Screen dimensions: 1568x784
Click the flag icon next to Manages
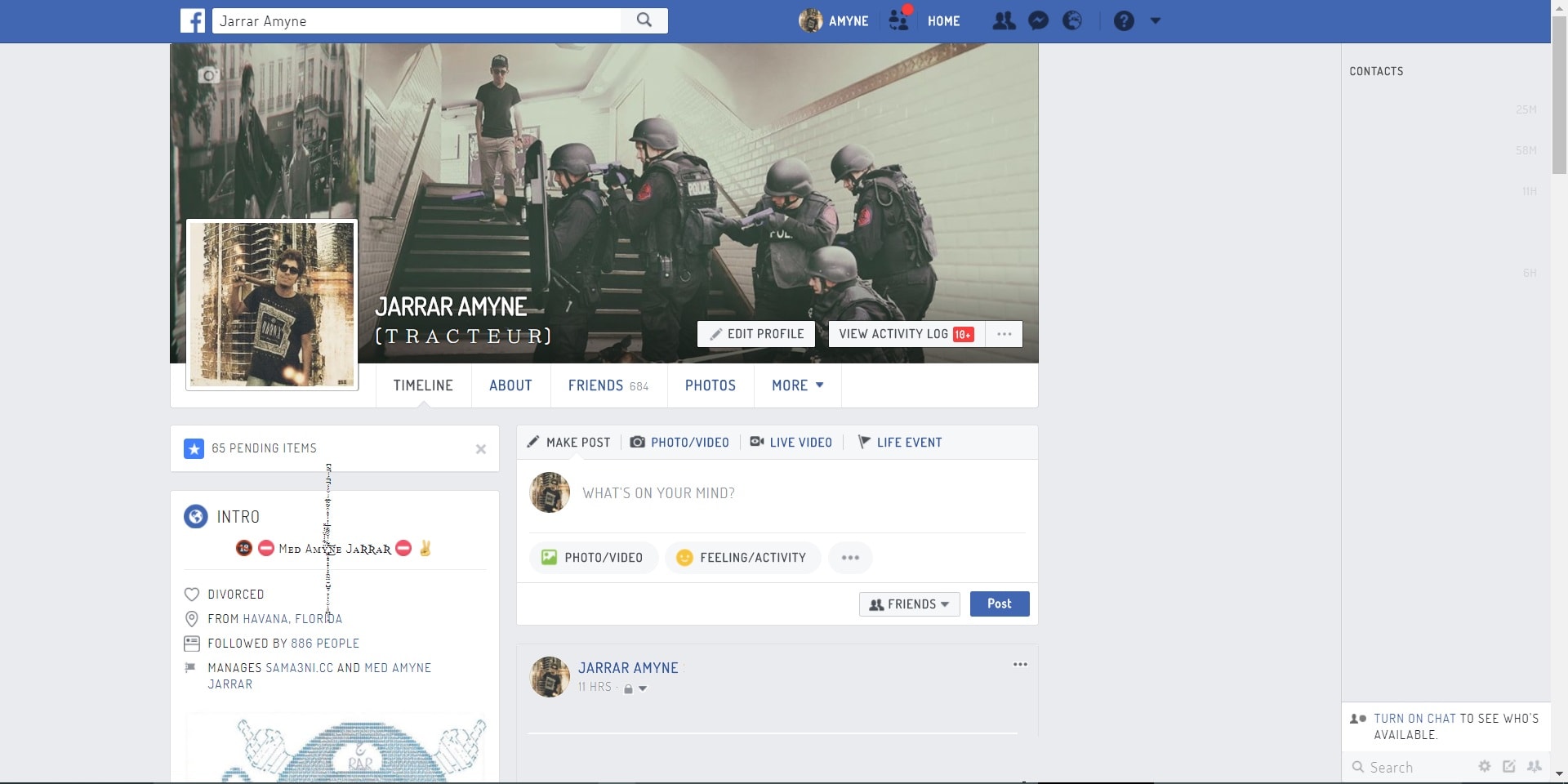[190, 667]
